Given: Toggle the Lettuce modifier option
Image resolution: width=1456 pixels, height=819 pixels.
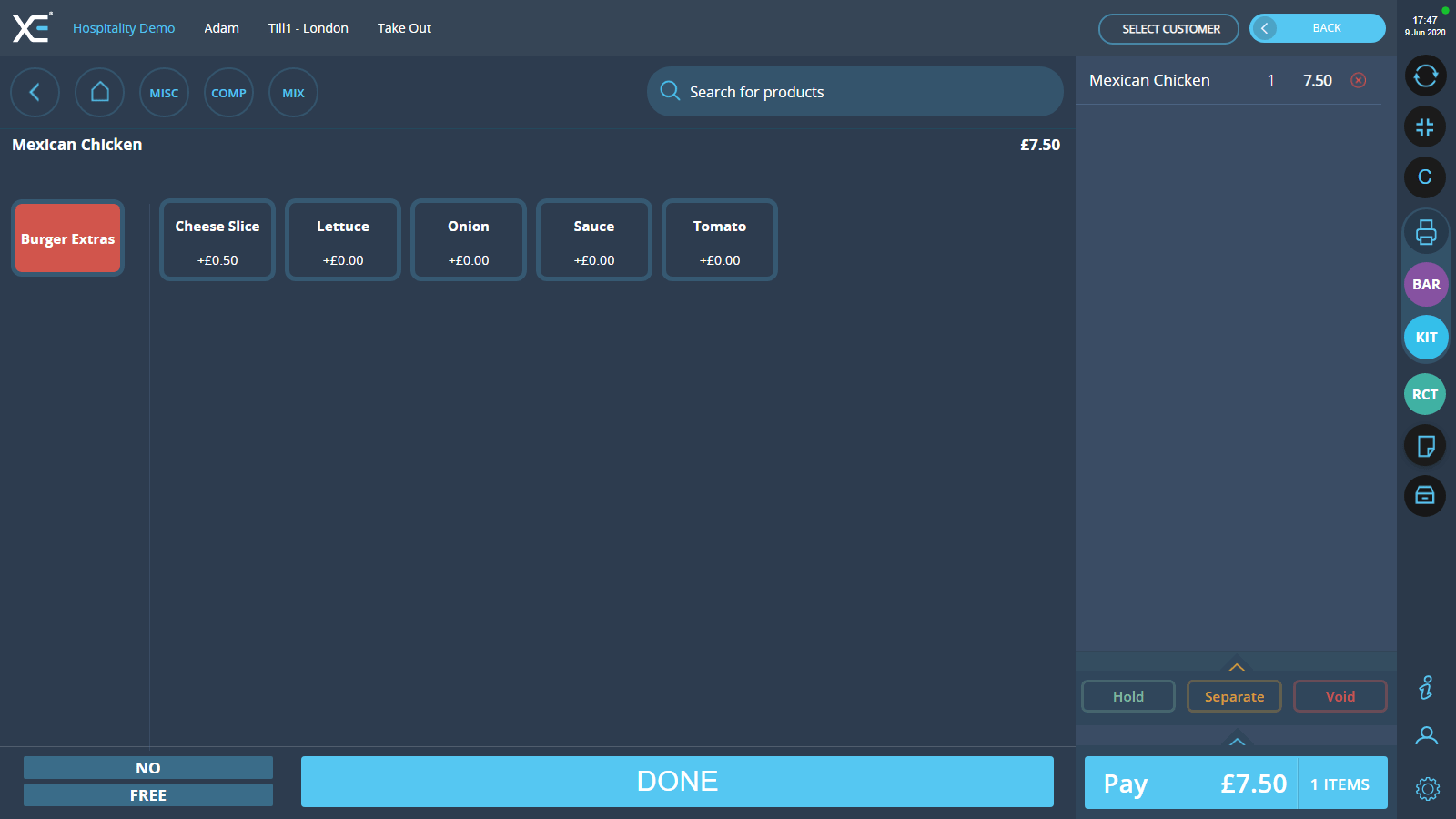Looking at the screenshot, I should click(x=343, y=240).
